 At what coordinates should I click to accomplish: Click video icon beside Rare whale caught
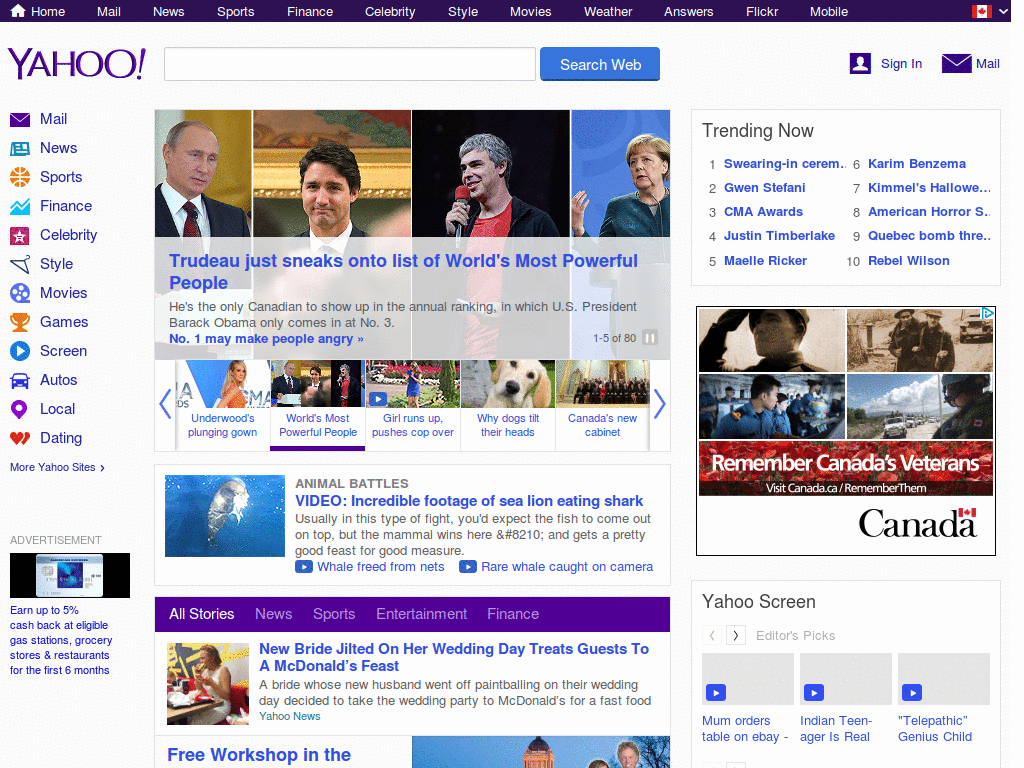coord(468,567)
